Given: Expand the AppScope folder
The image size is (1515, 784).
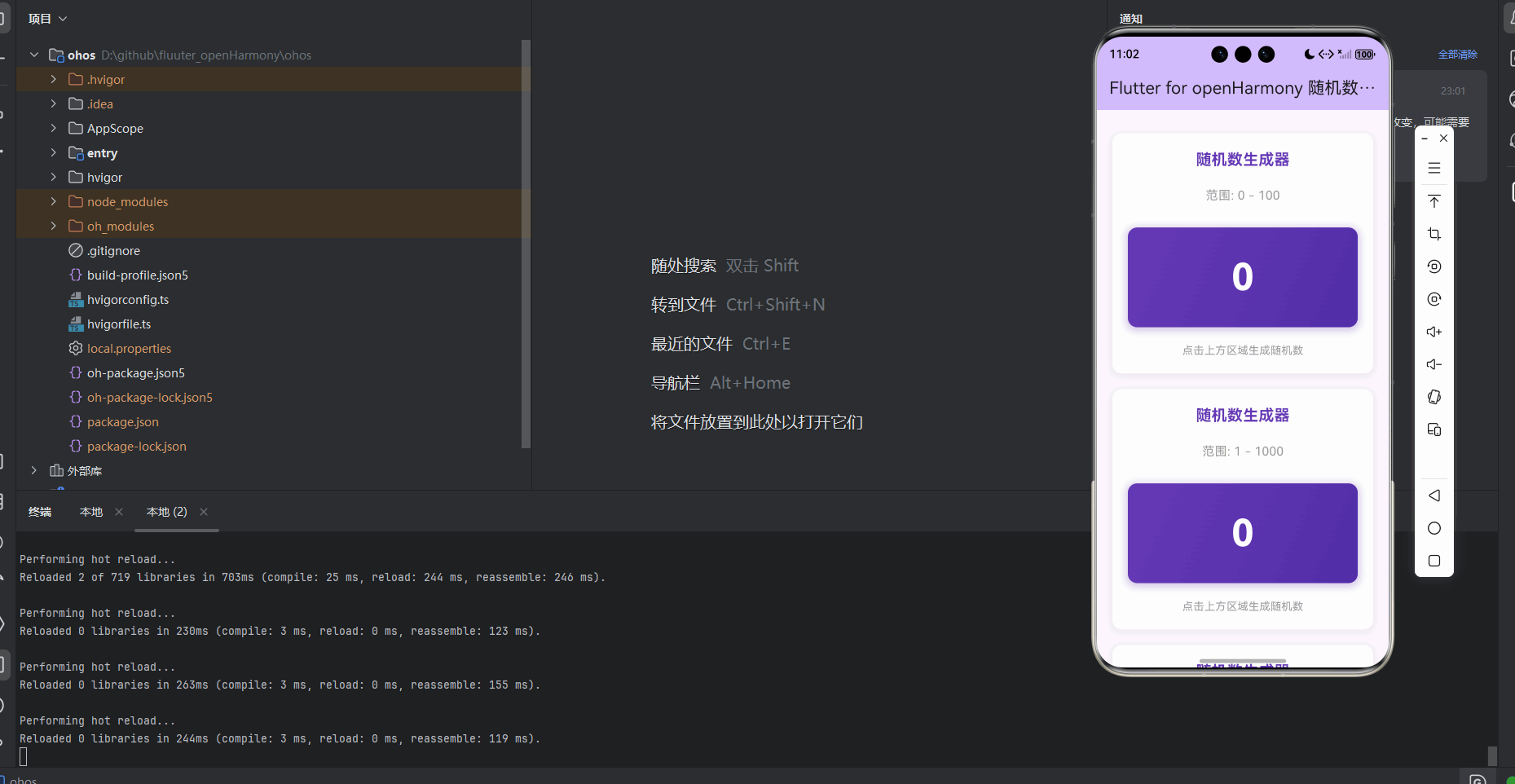Looking at the screenshot, I should pyautogui.click(x=53, y=128).
